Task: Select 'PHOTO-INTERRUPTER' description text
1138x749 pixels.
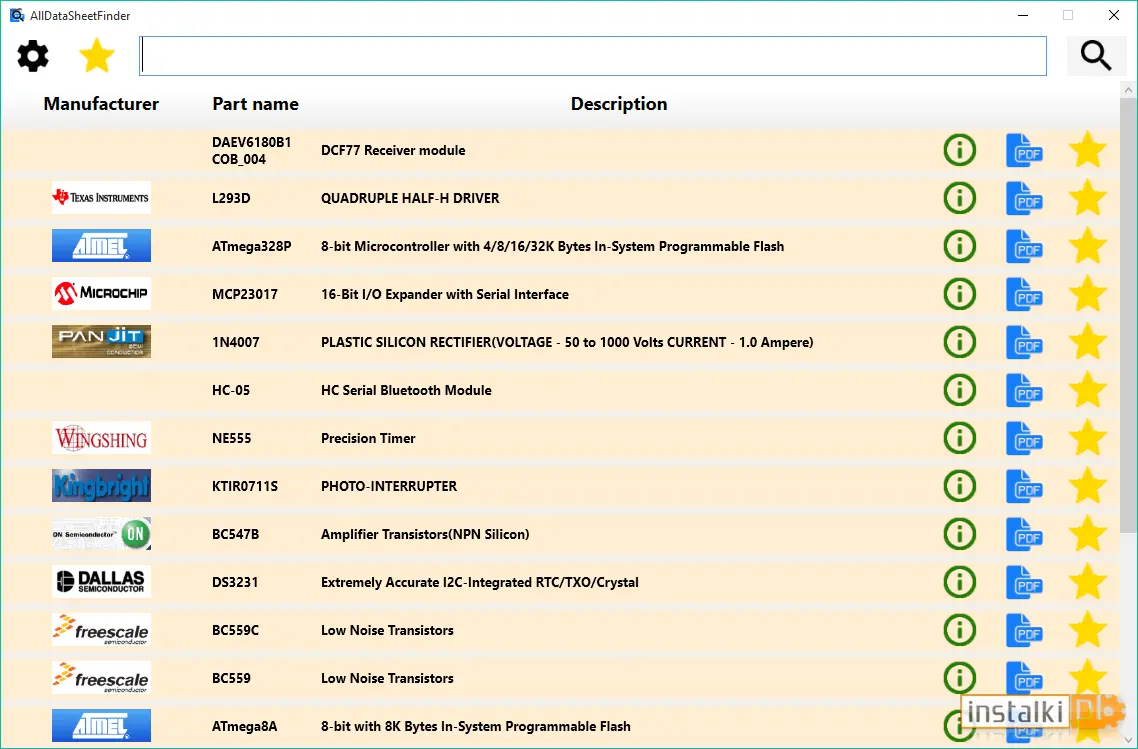Action: tap(389, 486)
